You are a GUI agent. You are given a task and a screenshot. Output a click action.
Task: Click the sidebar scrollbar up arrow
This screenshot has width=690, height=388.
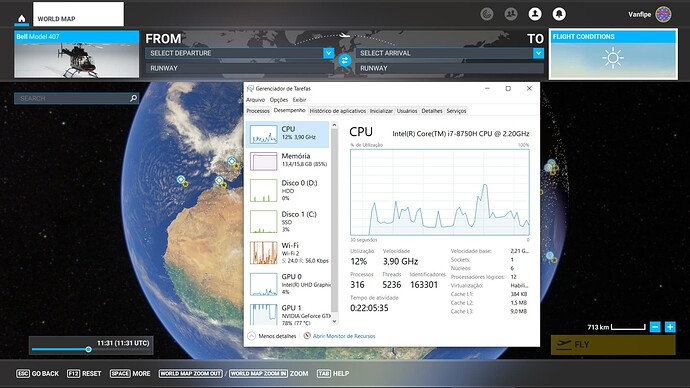[334, 125]
